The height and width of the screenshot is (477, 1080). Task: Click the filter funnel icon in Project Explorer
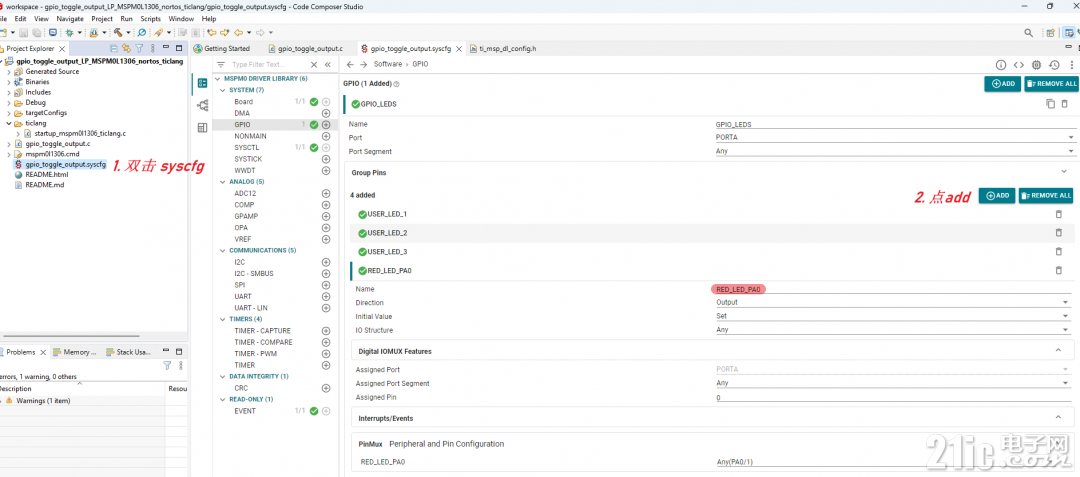(138, 48)
